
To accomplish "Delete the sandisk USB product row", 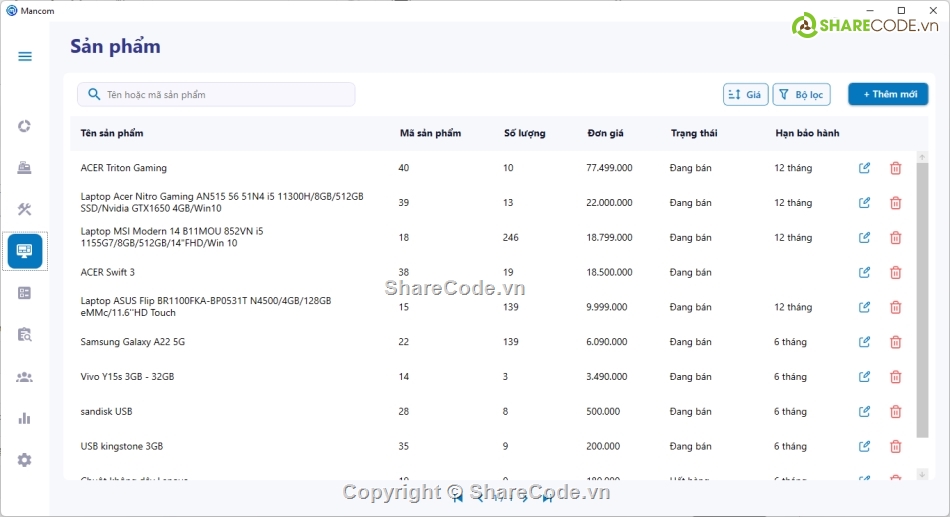I will 895,412.
